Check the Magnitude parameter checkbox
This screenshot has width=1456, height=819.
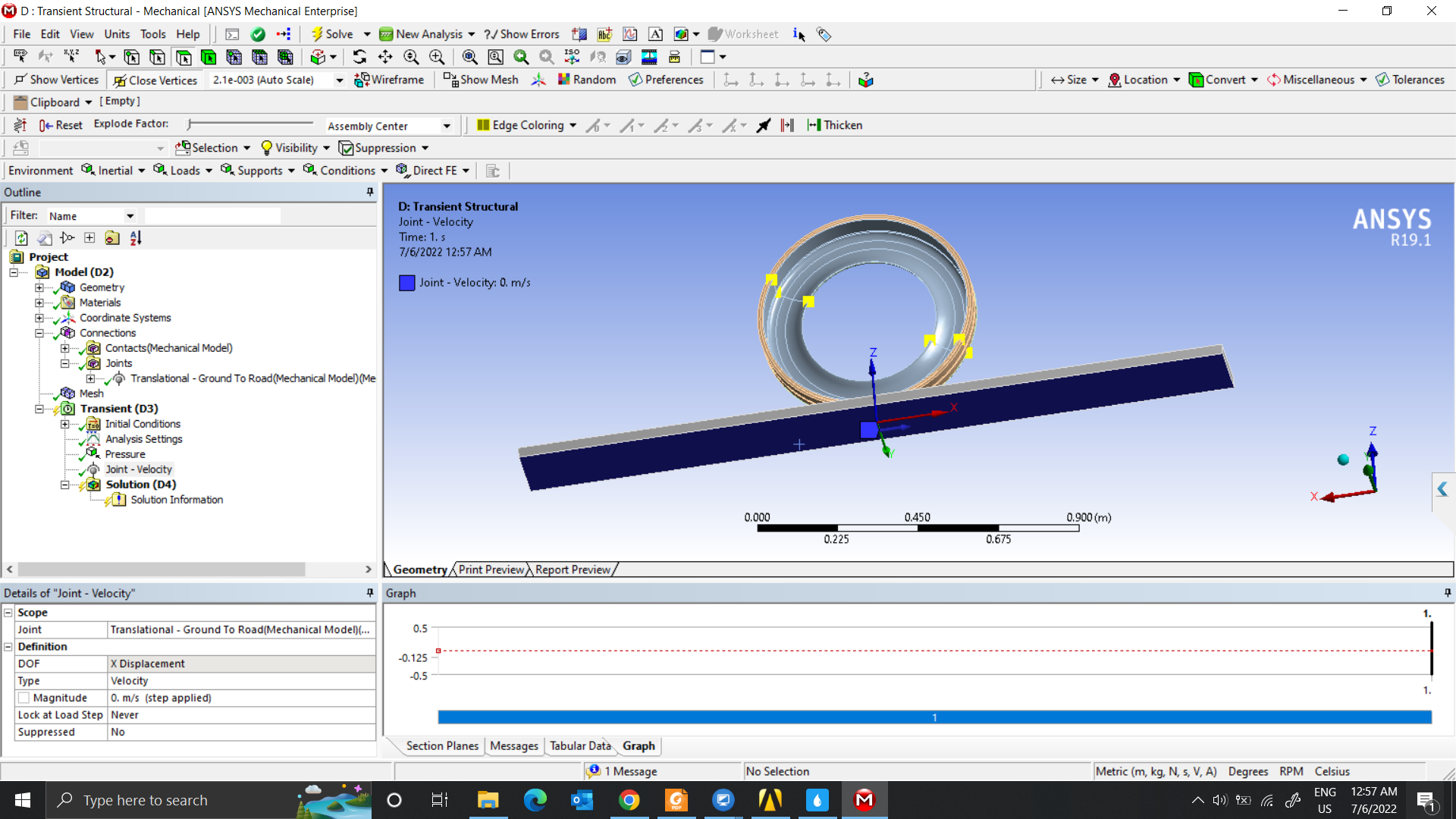24,698
